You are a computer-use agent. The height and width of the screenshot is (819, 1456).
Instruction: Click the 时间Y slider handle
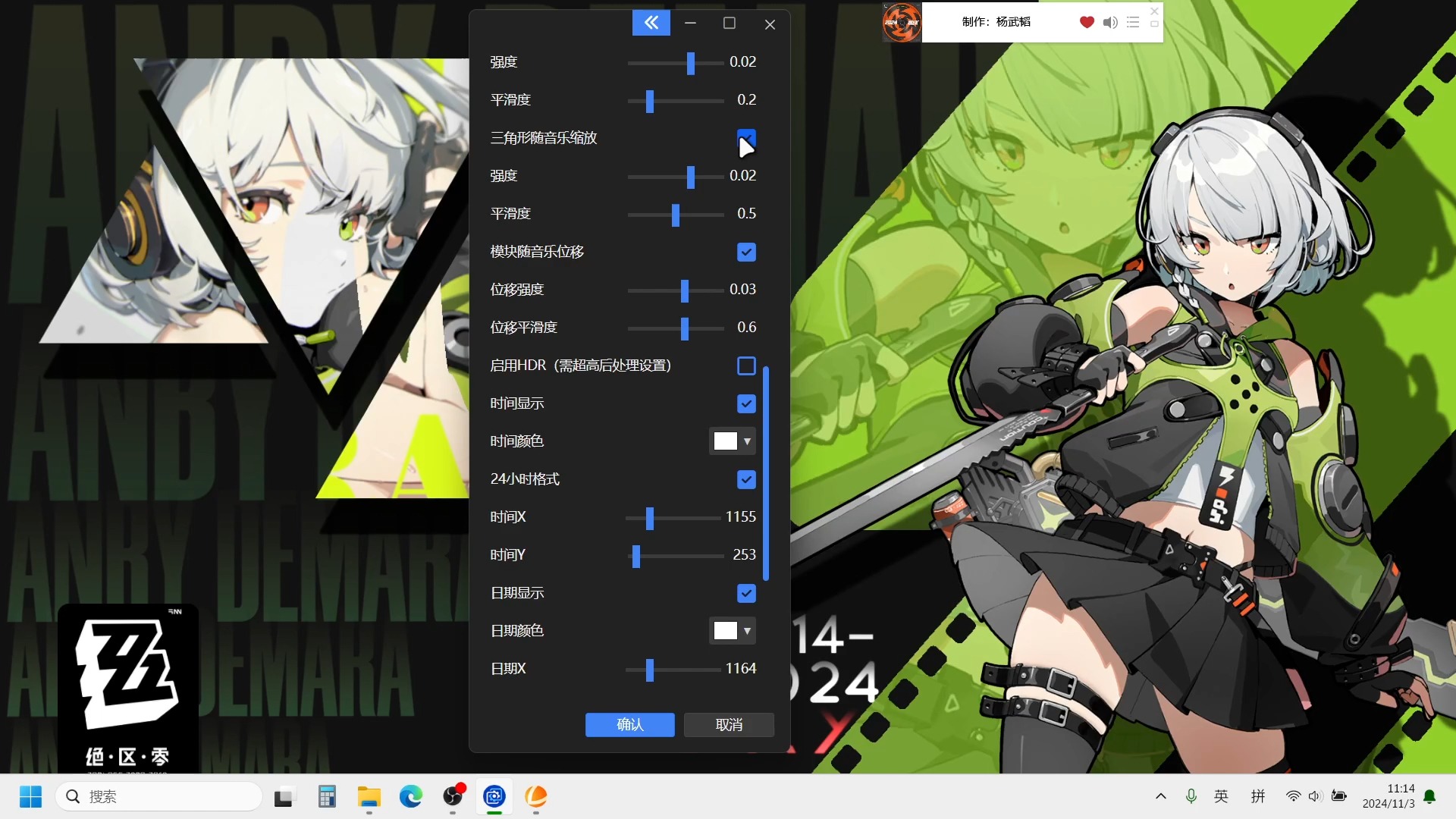[636, 556]
